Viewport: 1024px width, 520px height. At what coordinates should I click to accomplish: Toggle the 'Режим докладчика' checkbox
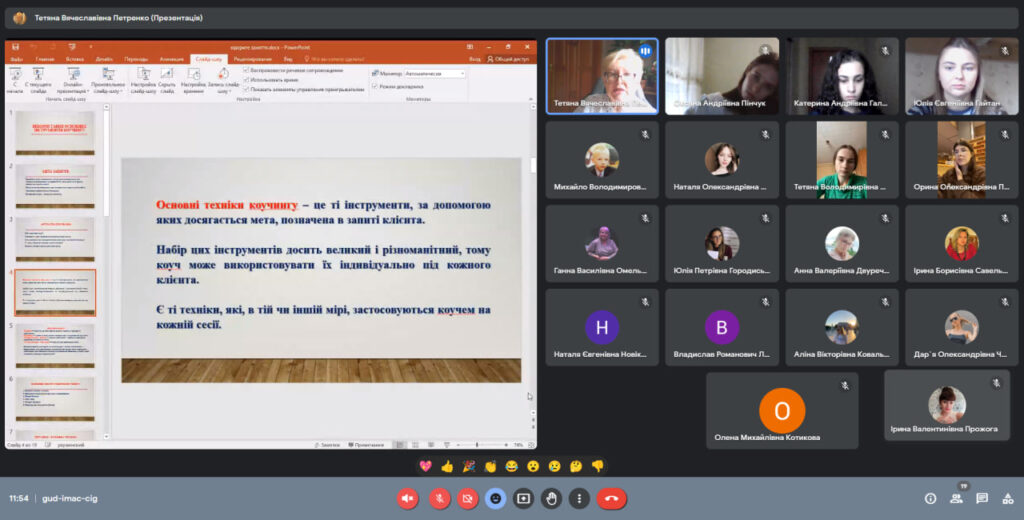point(373,86)
